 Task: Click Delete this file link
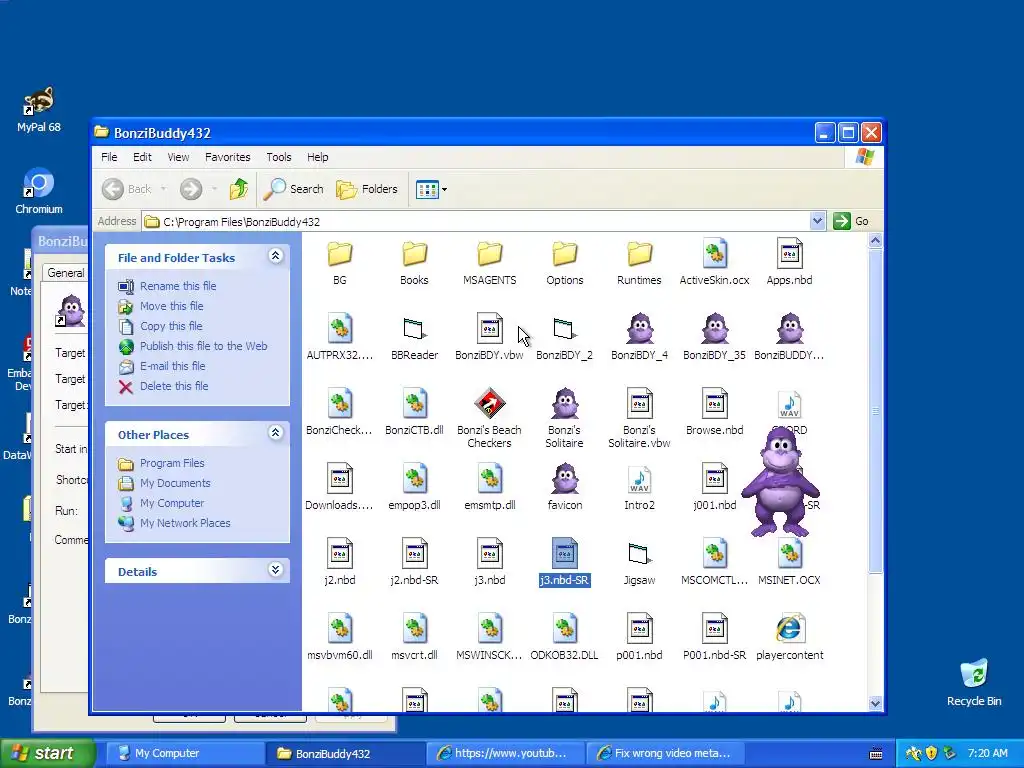click(174, 386)
